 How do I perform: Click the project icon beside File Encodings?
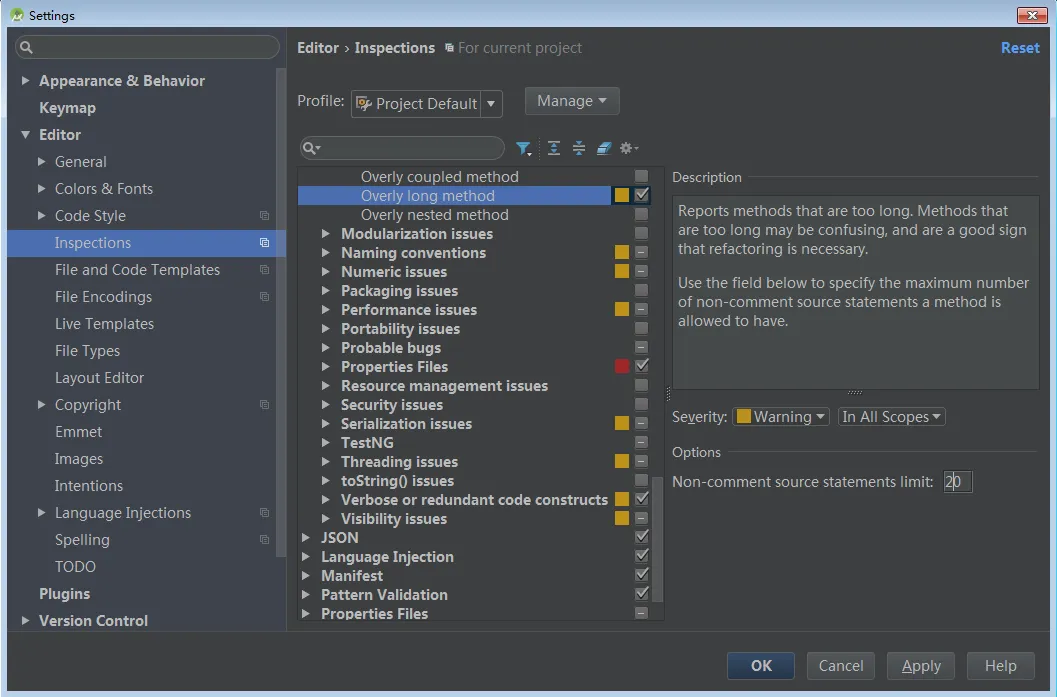tap(264, 297)
